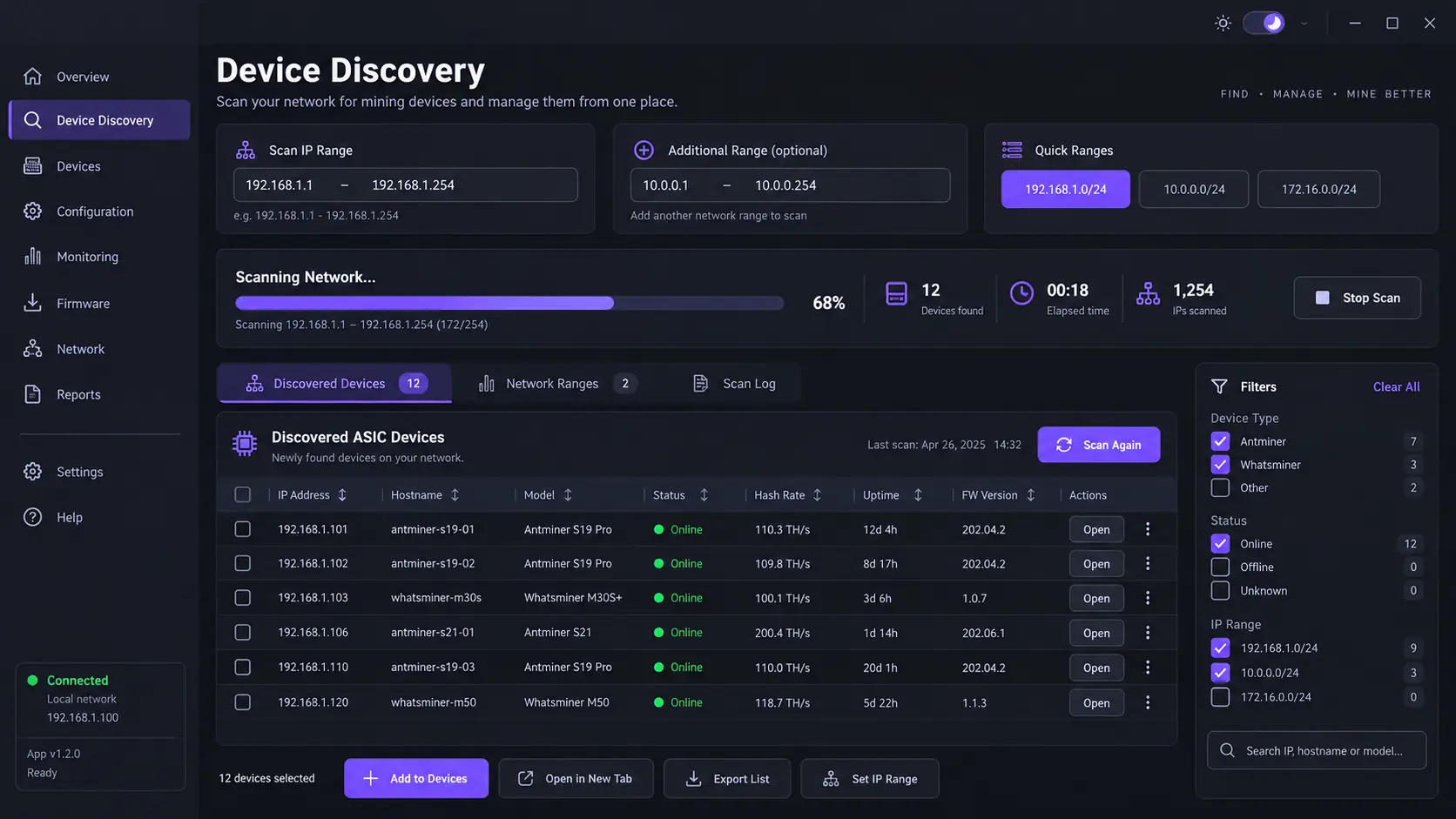The height and width of the screenshot is (819, 1456).
Task: Click the Scan Again button
Action: click(1099, 445)
